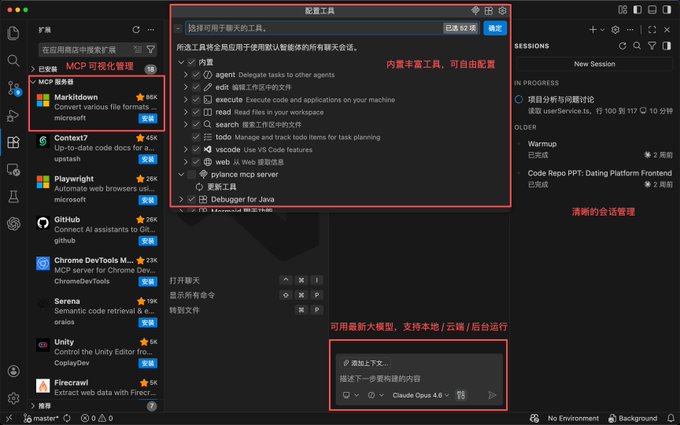The height and width of the screenshot is (425, 680).
Task: Focus the 选择可用于聊天的工具 search field
Action: pos(300,29)
